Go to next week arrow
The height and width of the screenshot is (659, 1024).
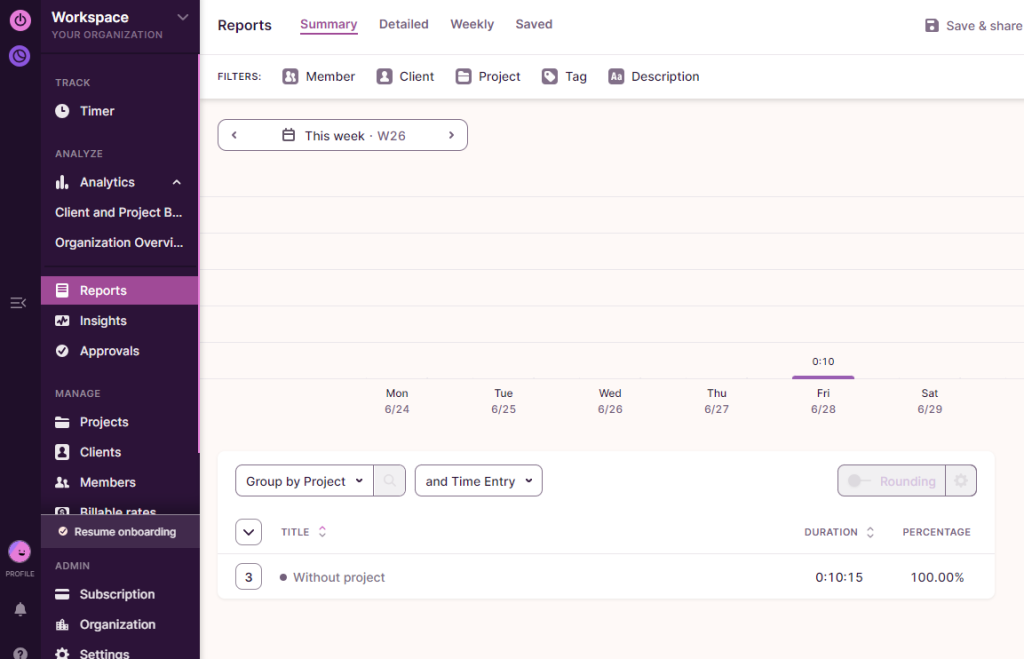click(451, 135)
